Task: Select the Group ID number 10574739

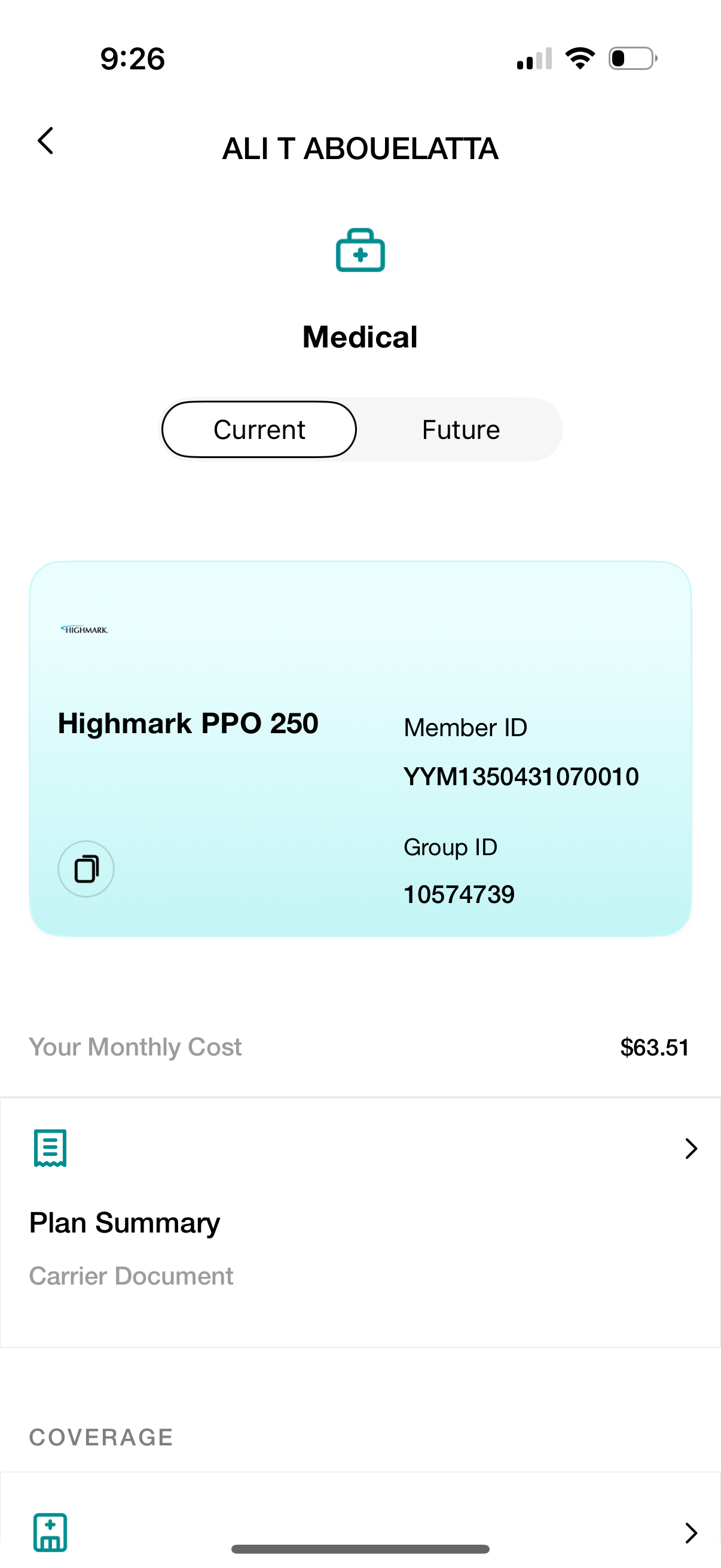Action: pos(459,895)
